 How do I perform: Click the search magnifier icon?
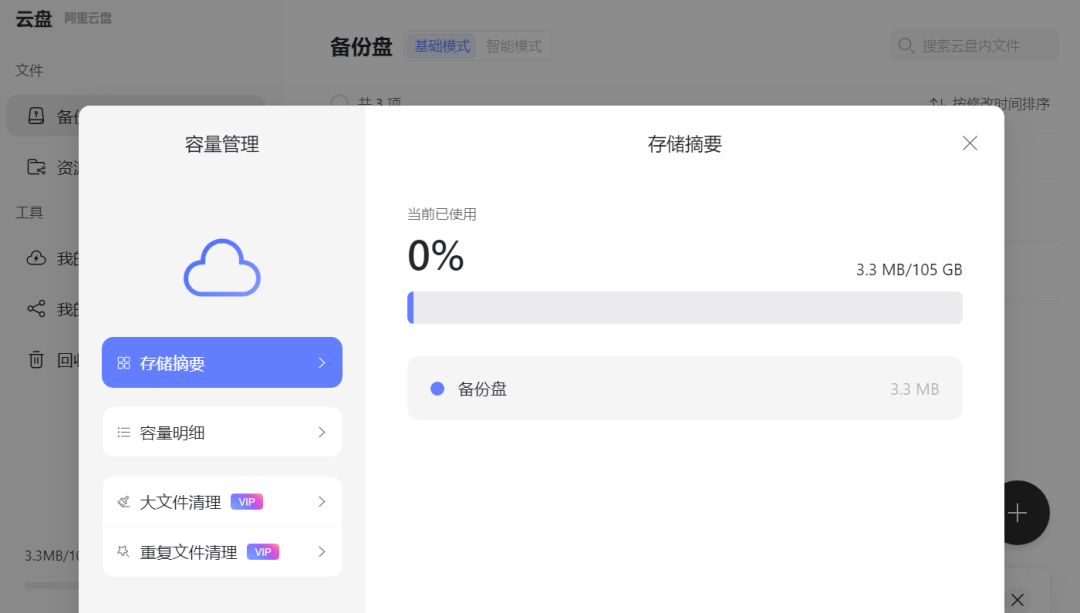point(906,45)
